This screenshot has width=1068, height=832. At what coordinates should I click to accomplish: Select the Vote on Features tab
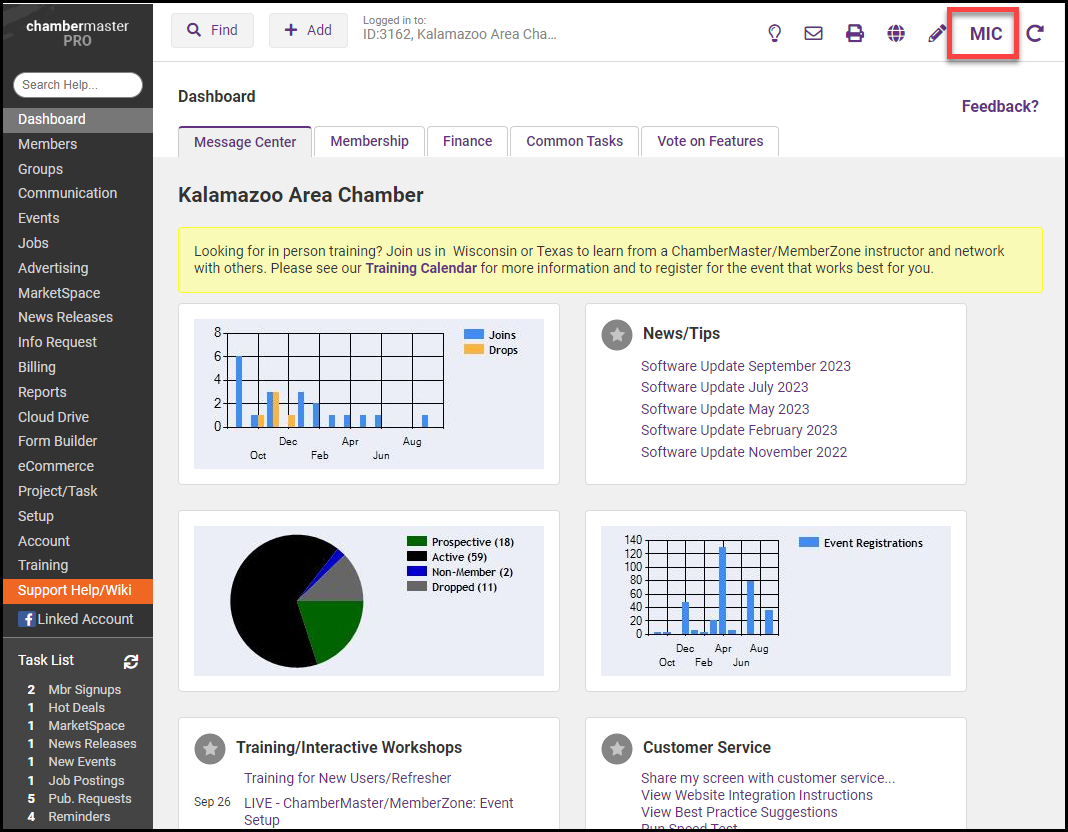pos(710,141)
